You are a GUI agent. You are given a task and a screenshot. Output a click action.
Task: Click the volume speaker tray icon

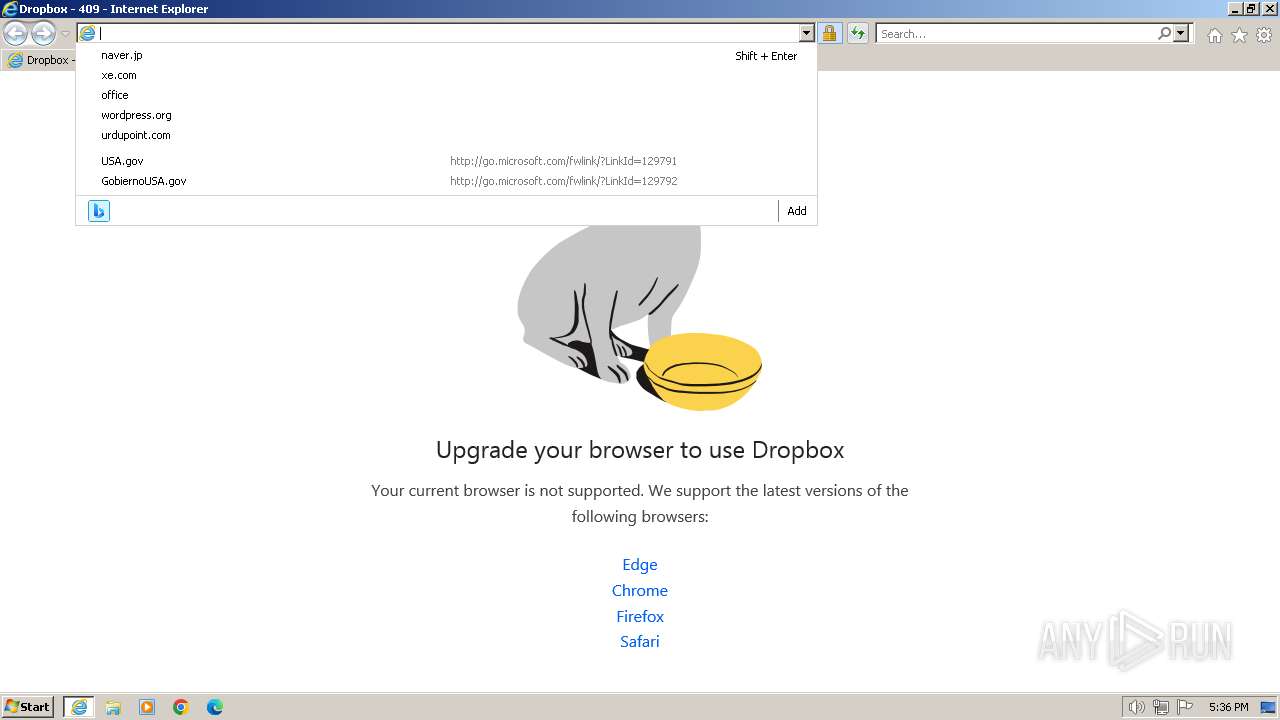coord(1136,707)
